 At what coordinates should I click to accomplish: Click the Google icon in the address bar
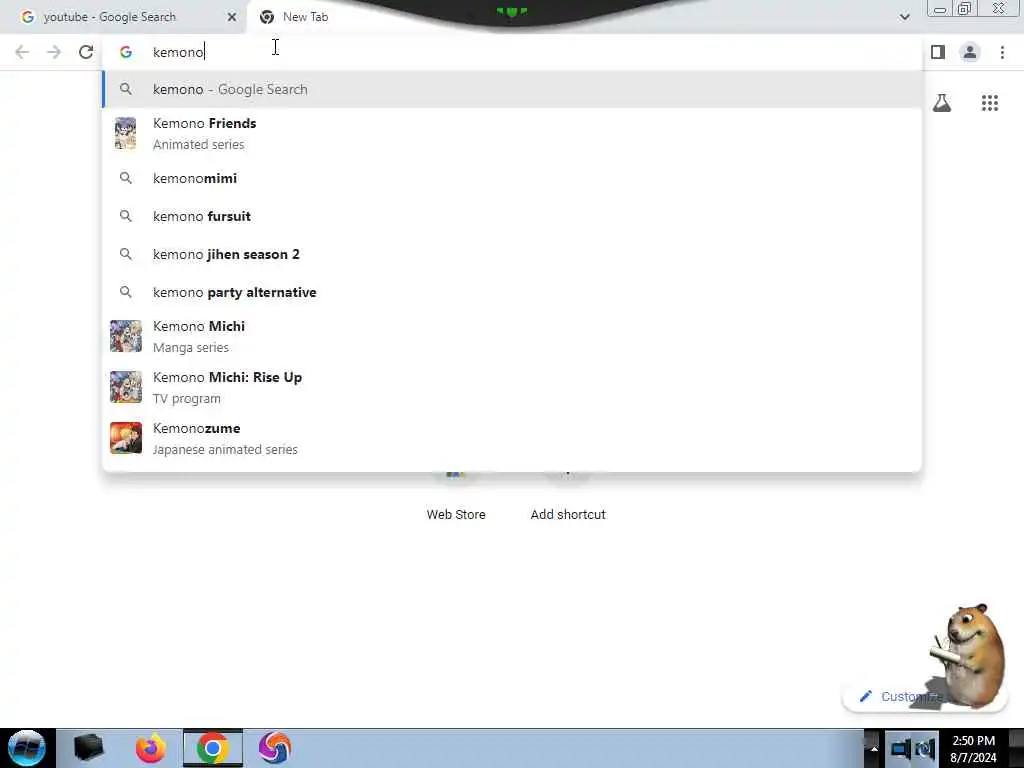(x=126, y=52)
